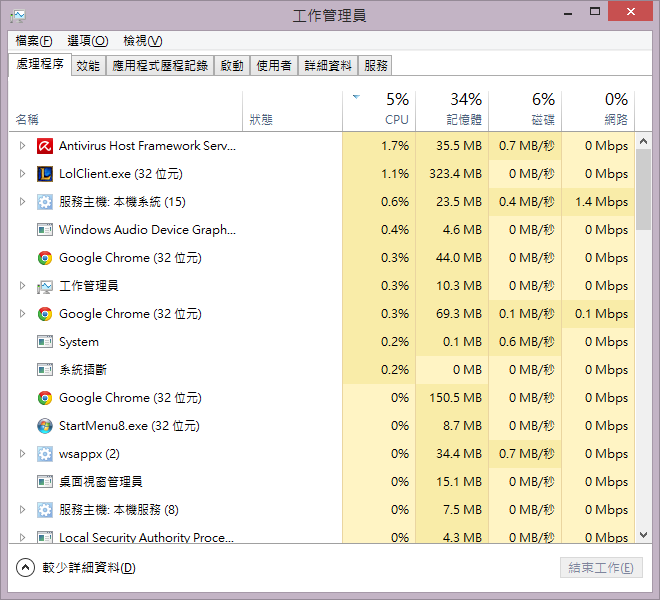This screenshot has height=600, width=660.
Task: Click the scrollbar down arrow
Action: [643, 535]
